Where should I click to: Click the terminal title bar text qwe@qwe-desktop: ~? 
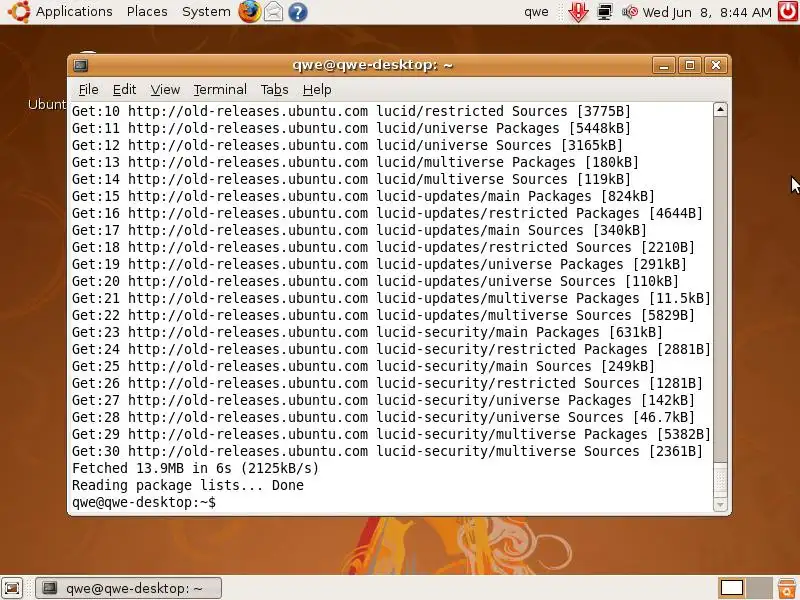[x=372, y=65]
